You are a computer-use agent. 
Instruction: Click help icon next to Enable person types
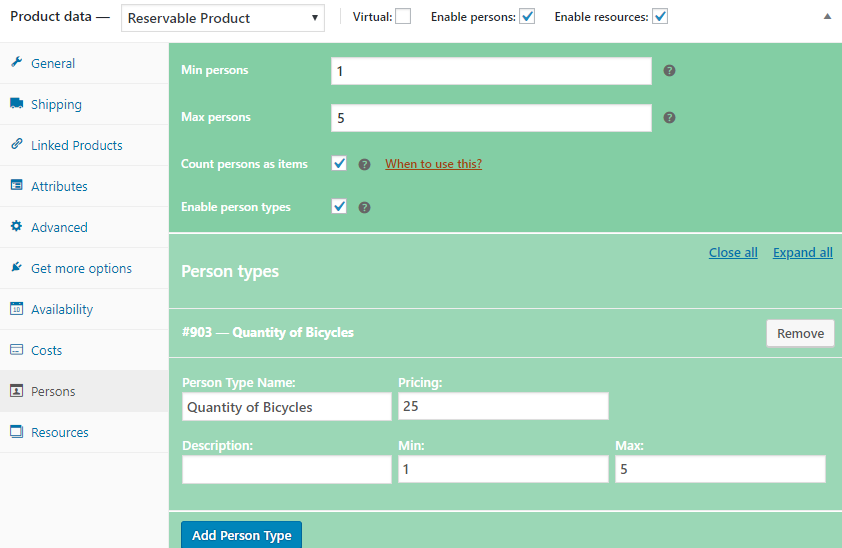pyautogui.click(x=365, y=208)
